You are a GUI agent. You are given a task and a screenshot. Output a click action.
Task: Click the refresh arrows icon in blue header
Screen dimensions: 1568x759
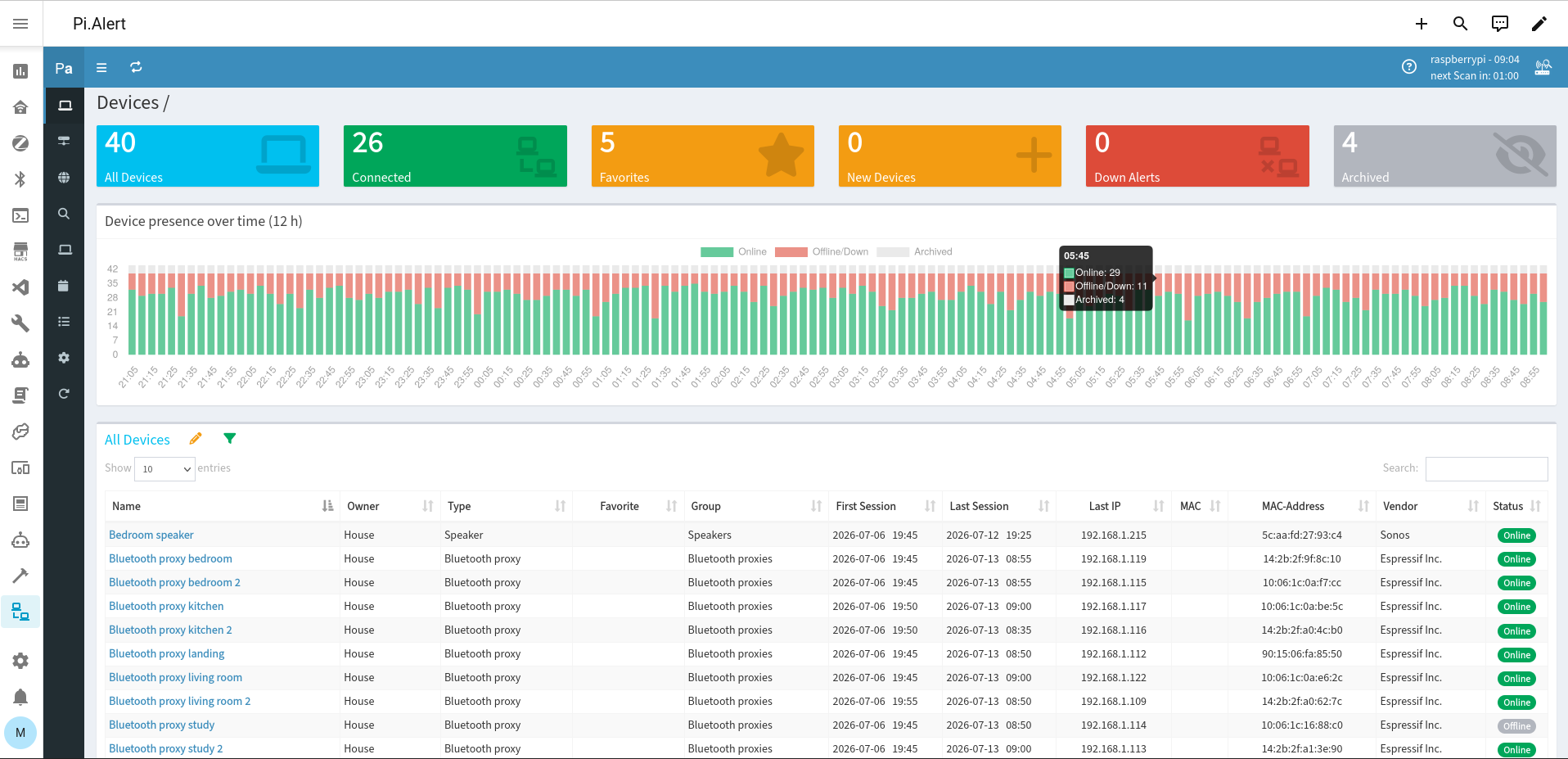(x=136, y=67)
